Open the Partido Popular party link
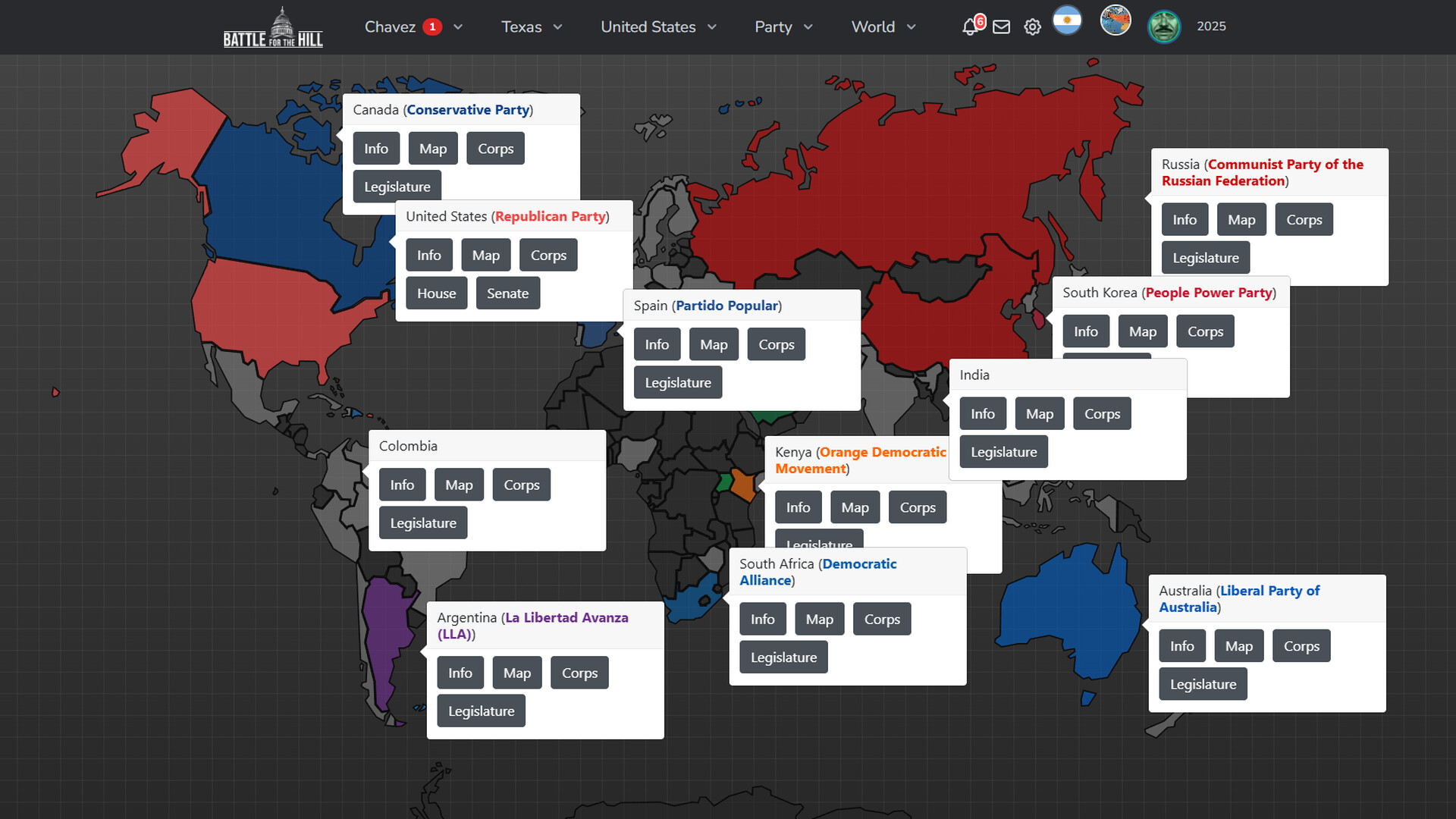1456x819 pixels. tap(726, 306)
